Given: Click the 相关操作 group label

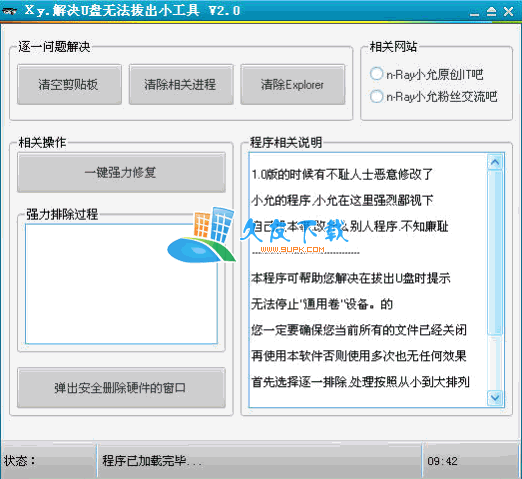Looking at the screenshot, I should coord(42,142).
